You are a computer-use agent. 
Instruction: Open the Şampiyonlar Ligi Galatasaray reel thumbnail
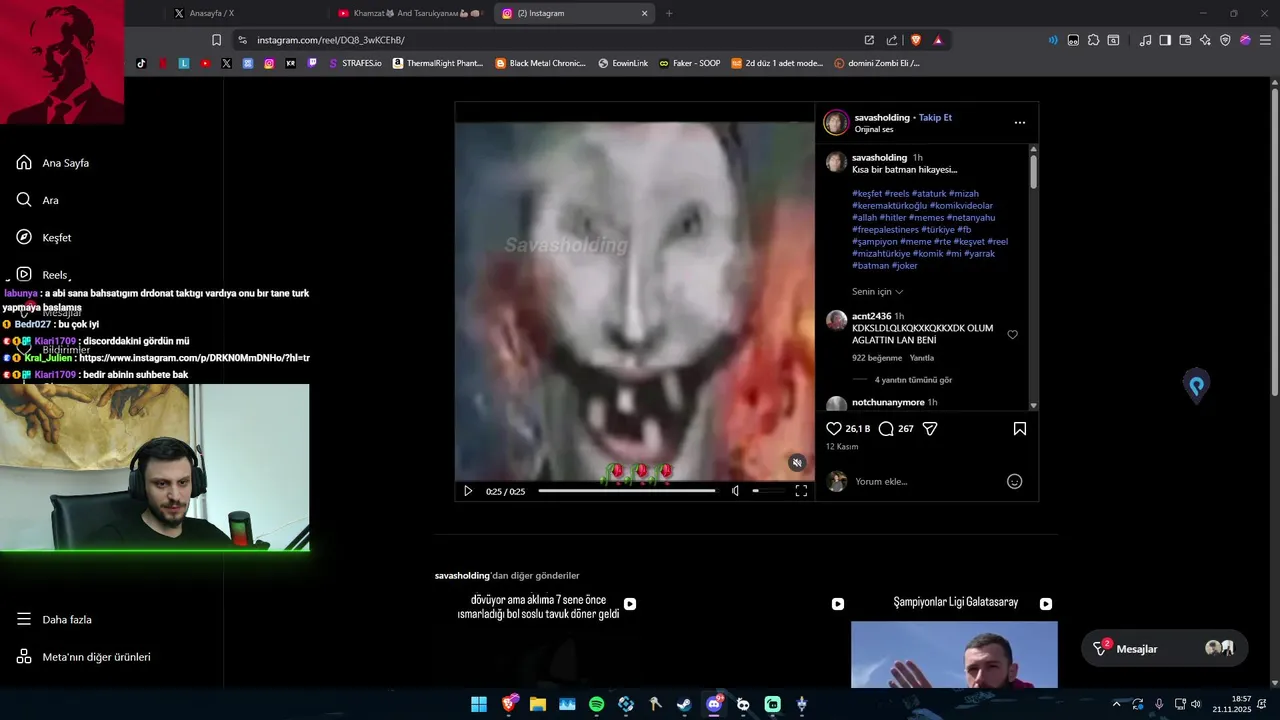click(x=954, y=640)
